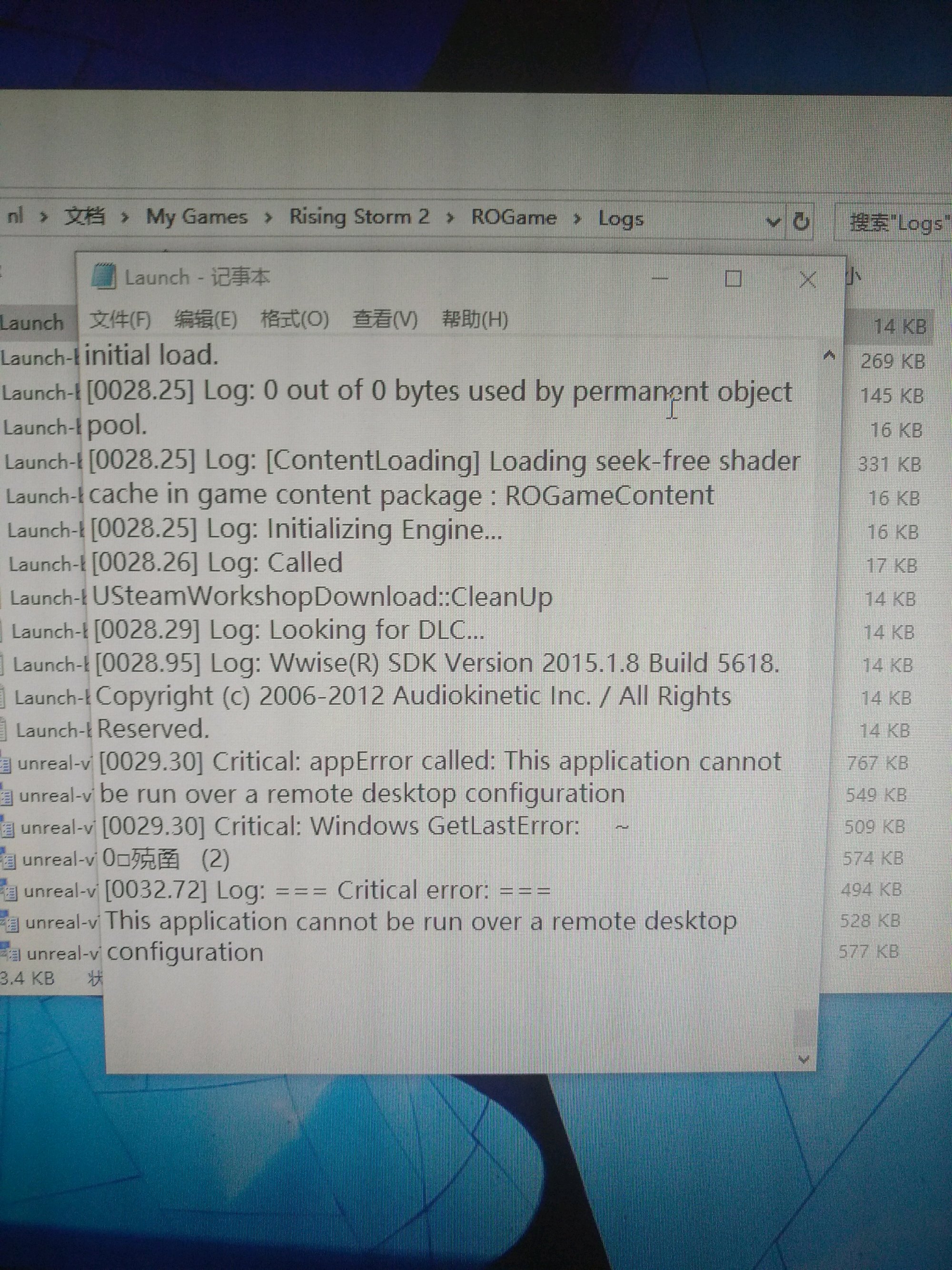This screenshot has width=952, height=1270.
Task: Select the Launch file of 14 KB
Action: tap(31, 323)
